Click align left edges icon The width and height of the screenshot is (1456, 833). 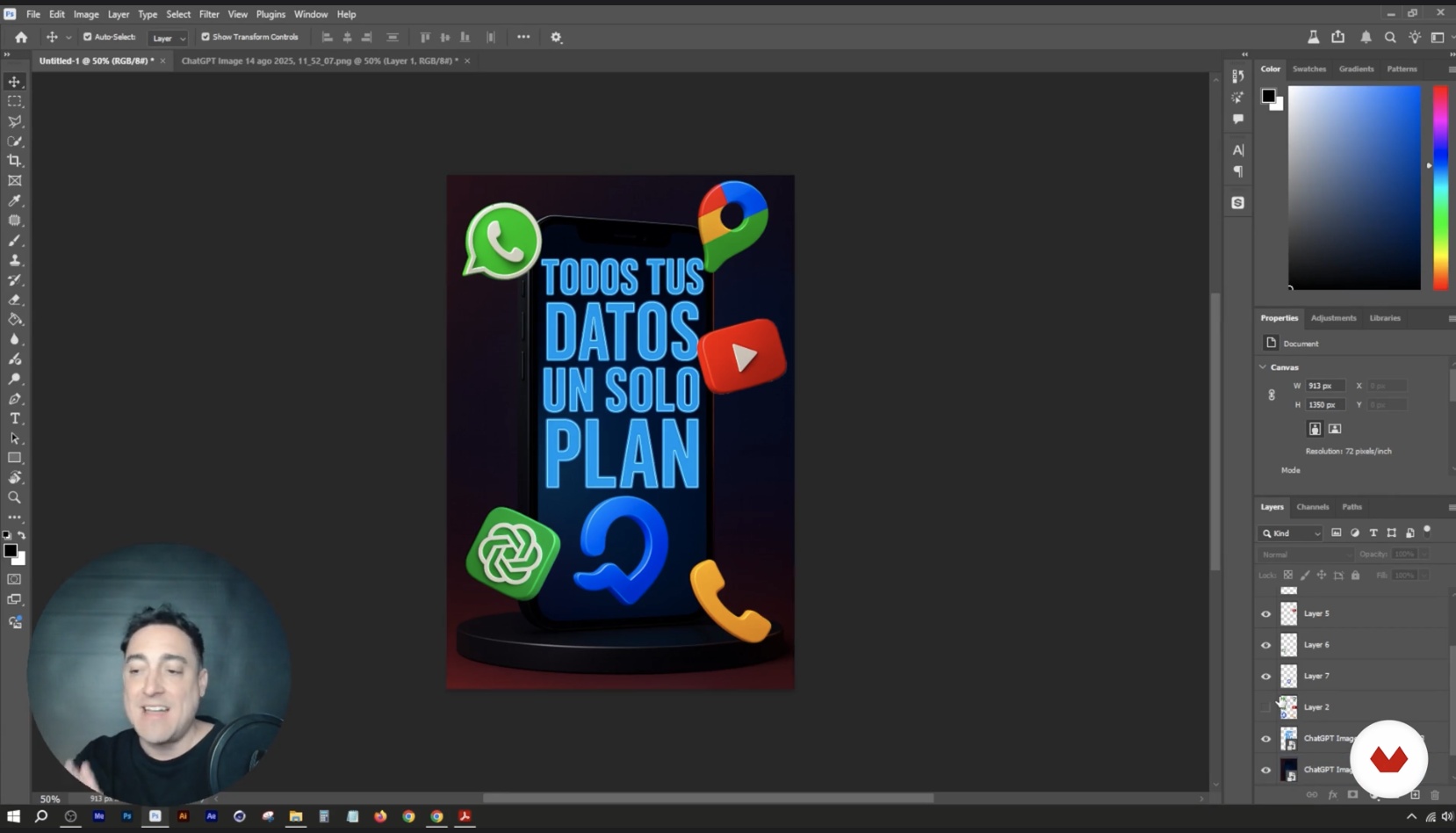328,37
